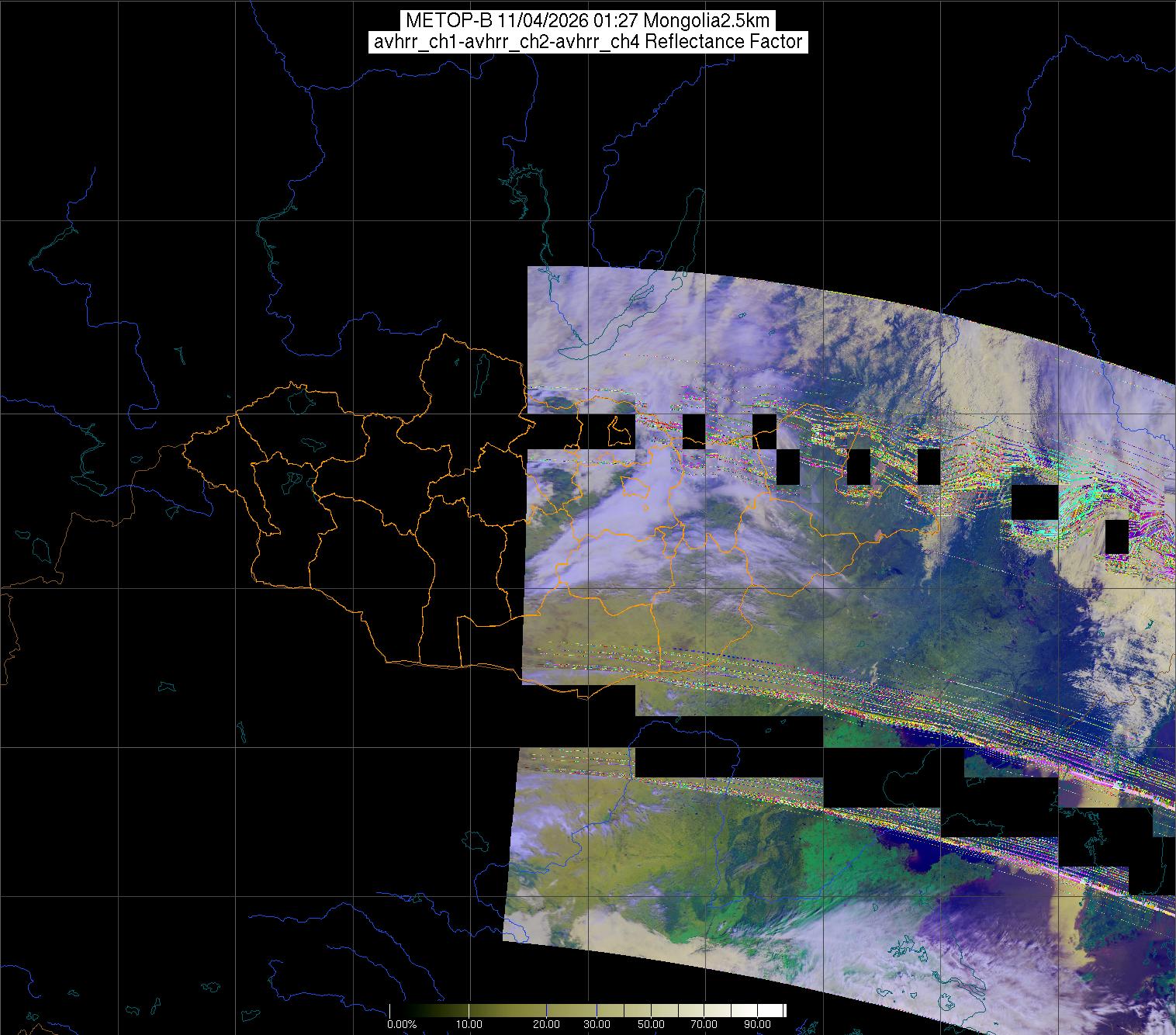Click the avhrr Reflectance Factor subtitle

pos(587,42)
